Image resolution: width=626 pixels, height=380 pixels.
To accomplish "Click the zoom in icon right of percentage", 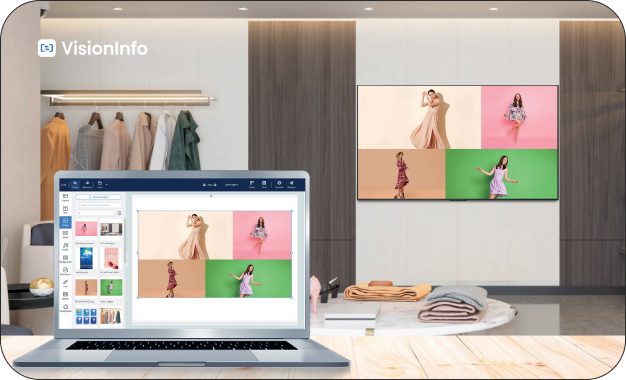I will [215, 185].
